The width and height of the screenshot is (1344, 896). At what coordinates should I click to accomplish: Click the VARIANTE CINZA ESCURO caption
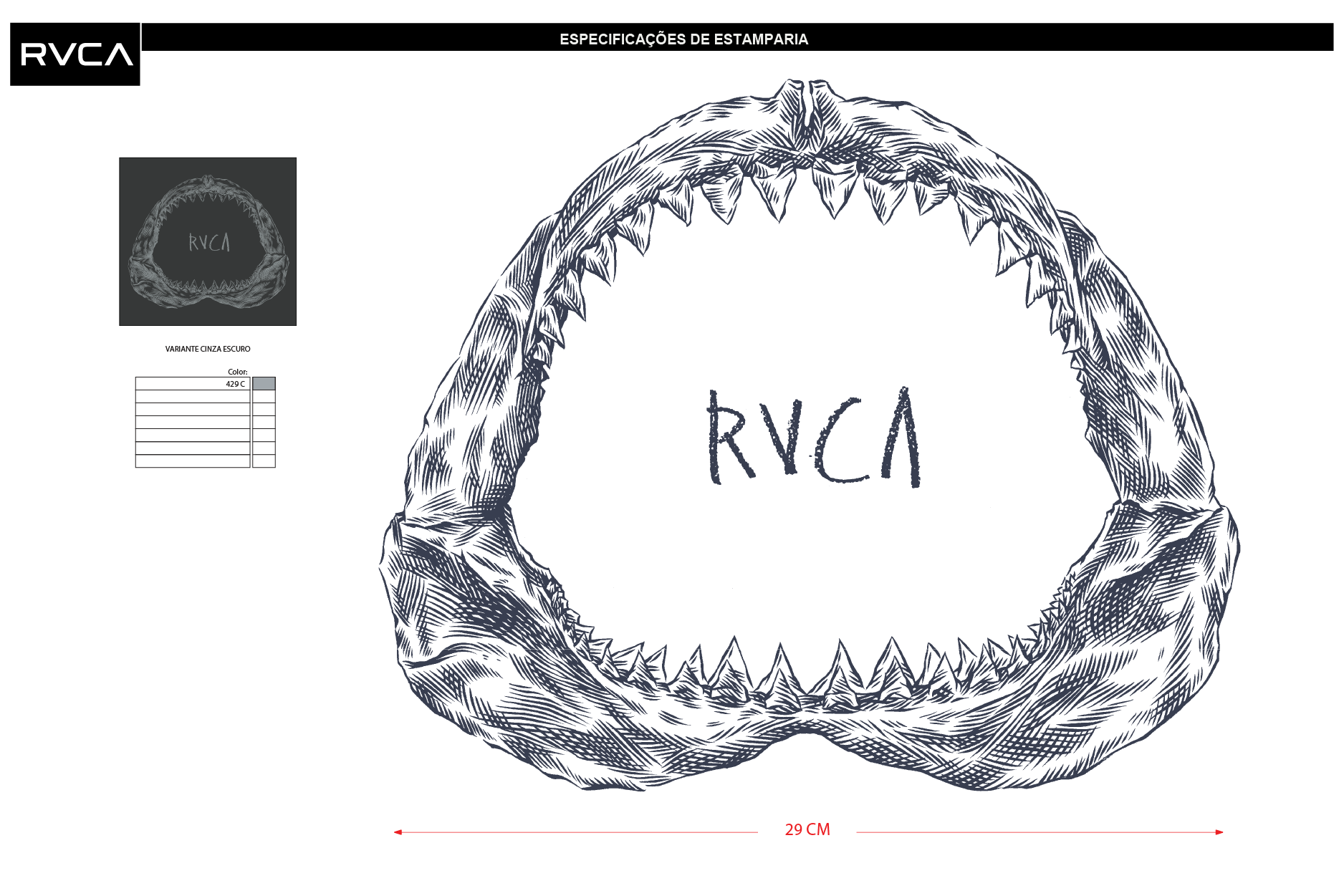[208, 349]
